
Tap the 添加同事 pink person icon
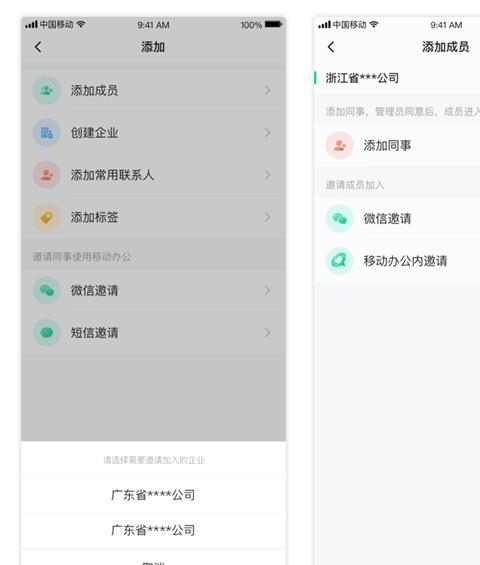tap(339, 145)
